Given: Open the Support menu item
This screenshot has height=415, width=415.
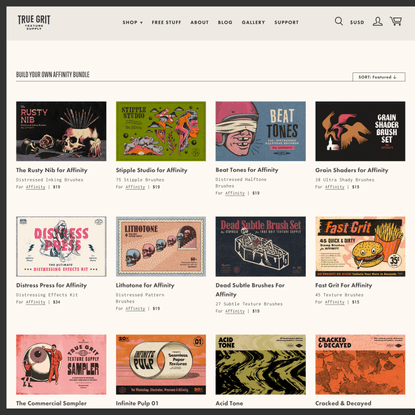Looking at the screenshot, I should point(287,22).
